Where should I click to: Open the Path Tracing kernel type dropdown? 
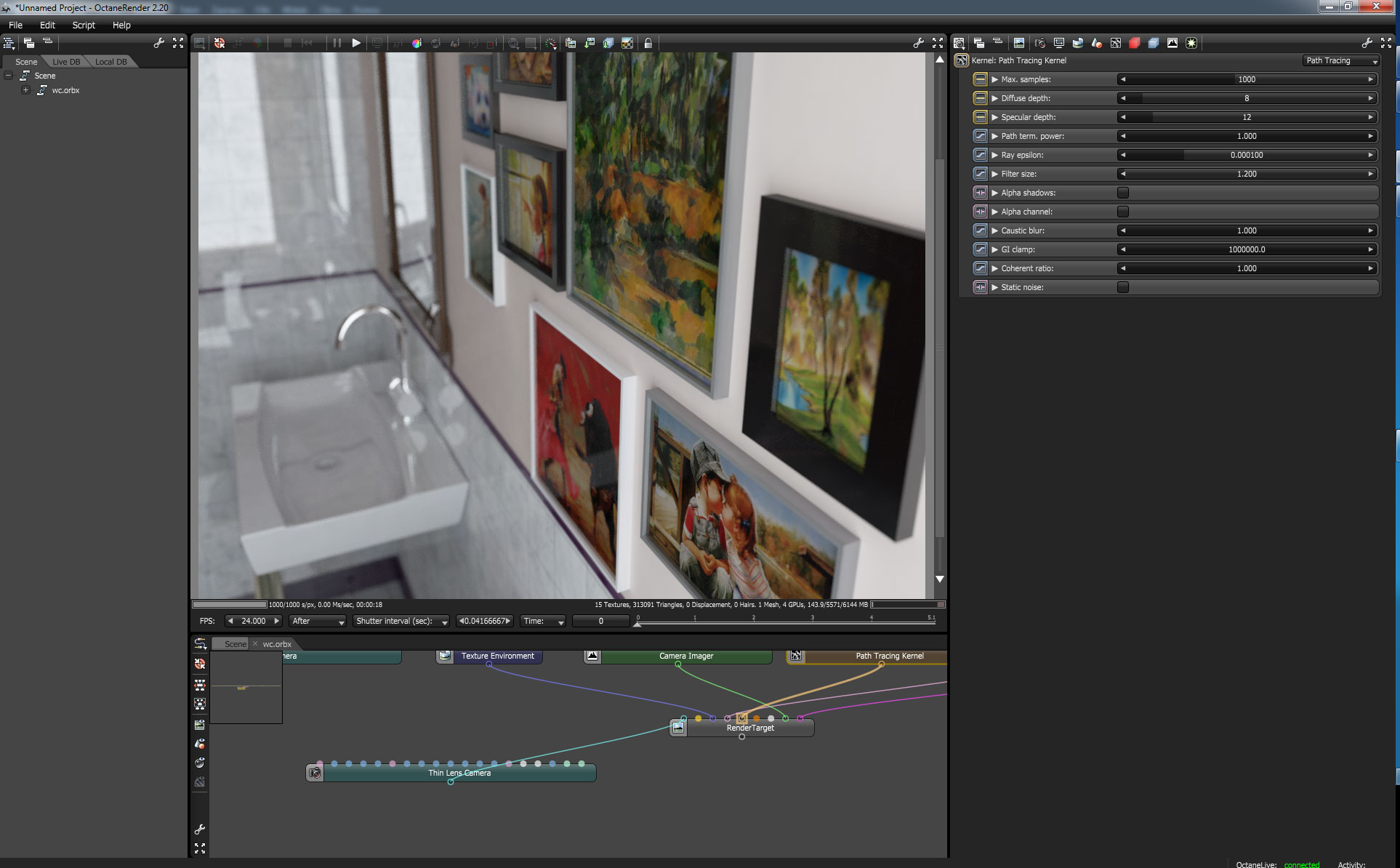(1340, 60)
